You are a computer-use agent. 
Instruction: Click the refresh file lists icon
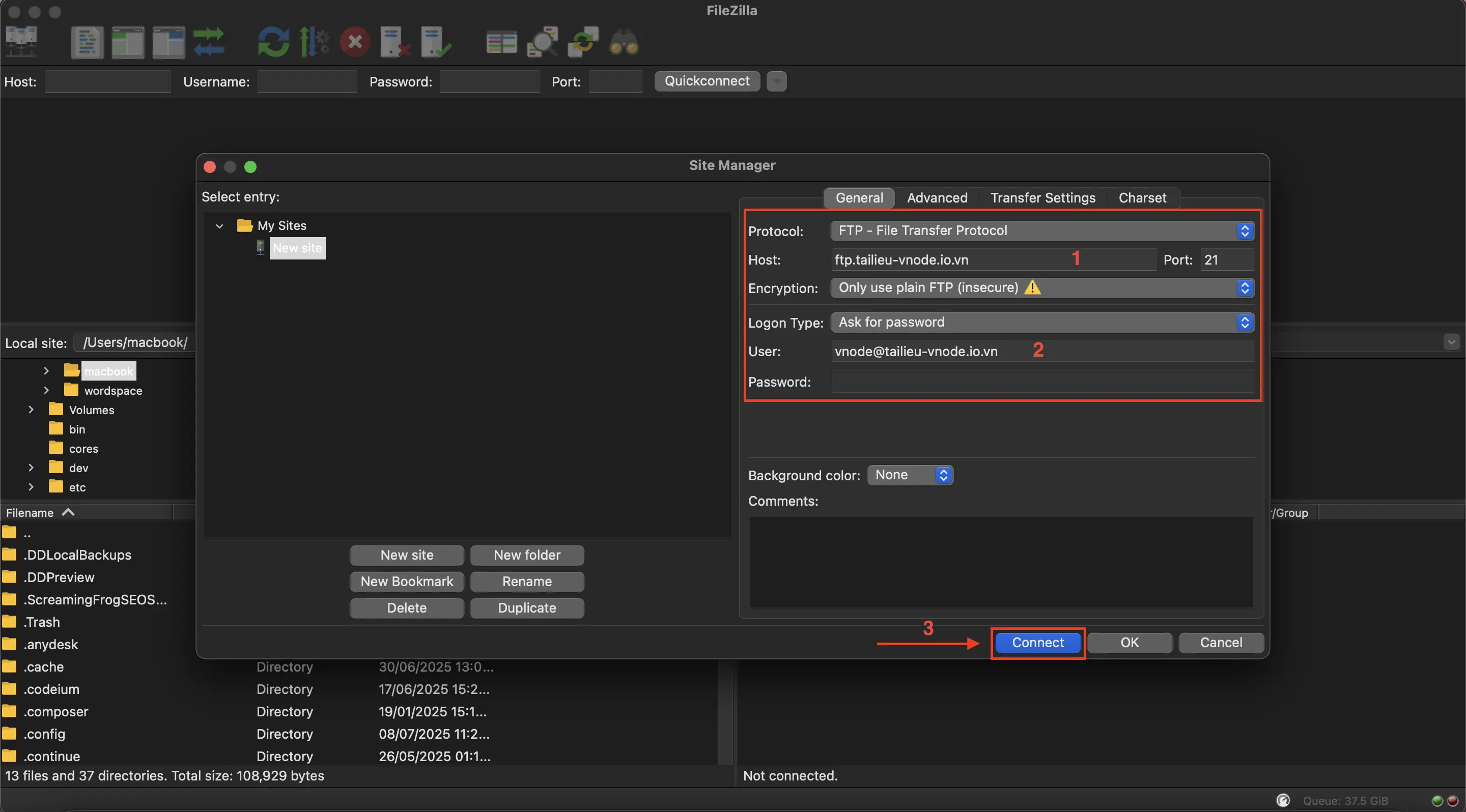(x=274, y=42)
